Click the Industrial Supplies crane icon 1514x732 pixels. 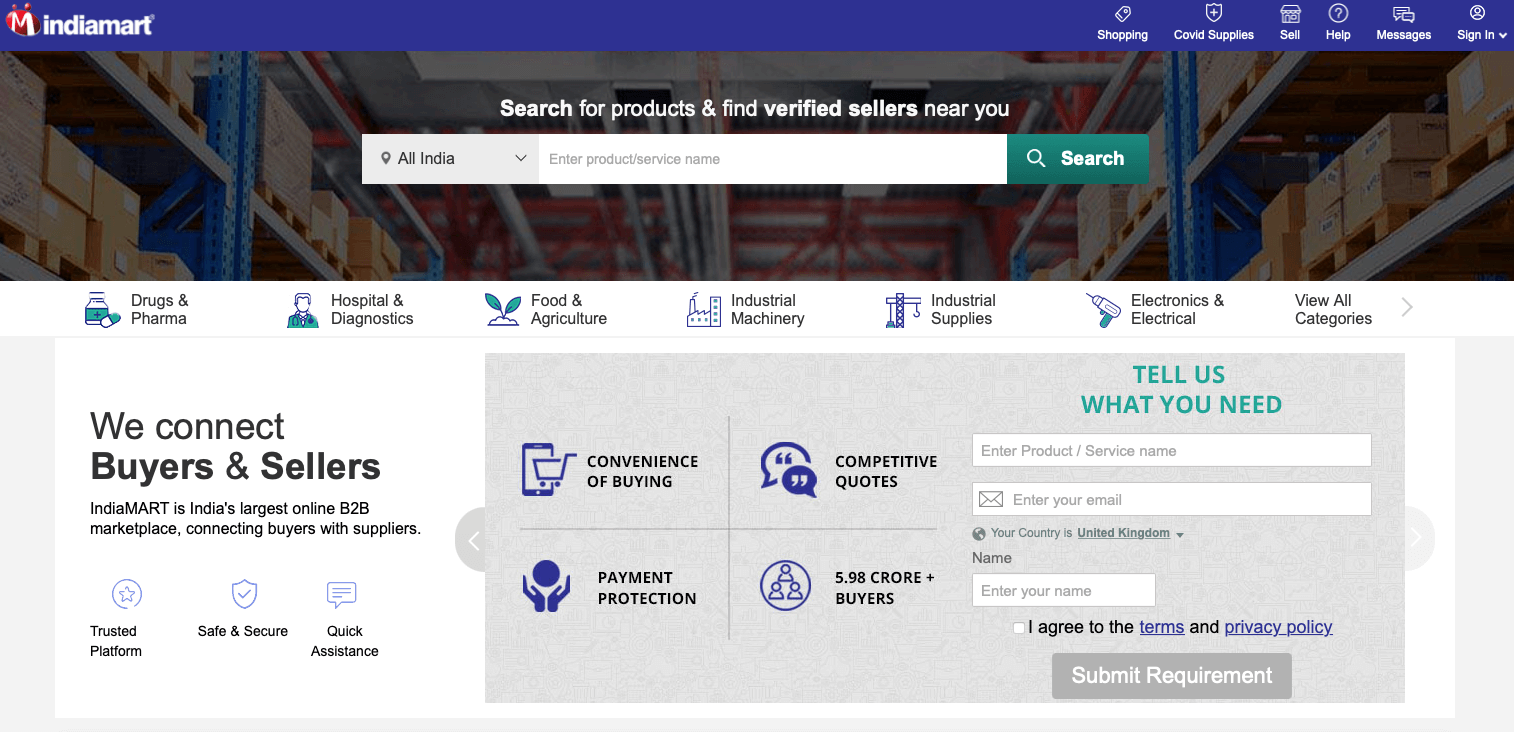coord(903,310)
